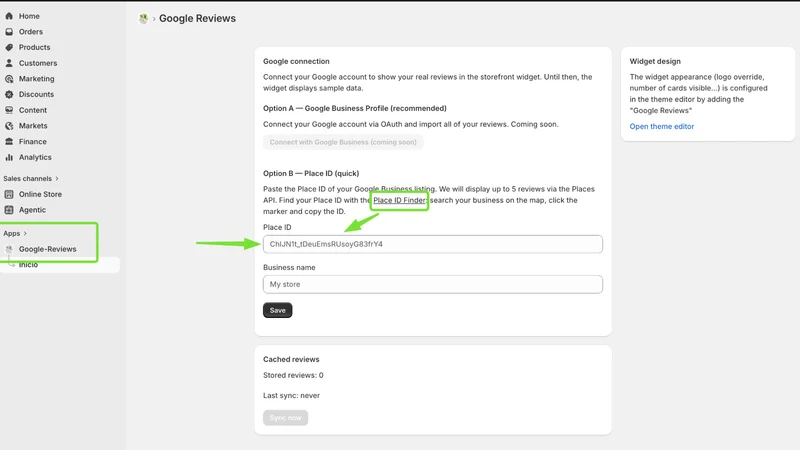Click Stored reviews: 0 text

[x=293, y=375]
